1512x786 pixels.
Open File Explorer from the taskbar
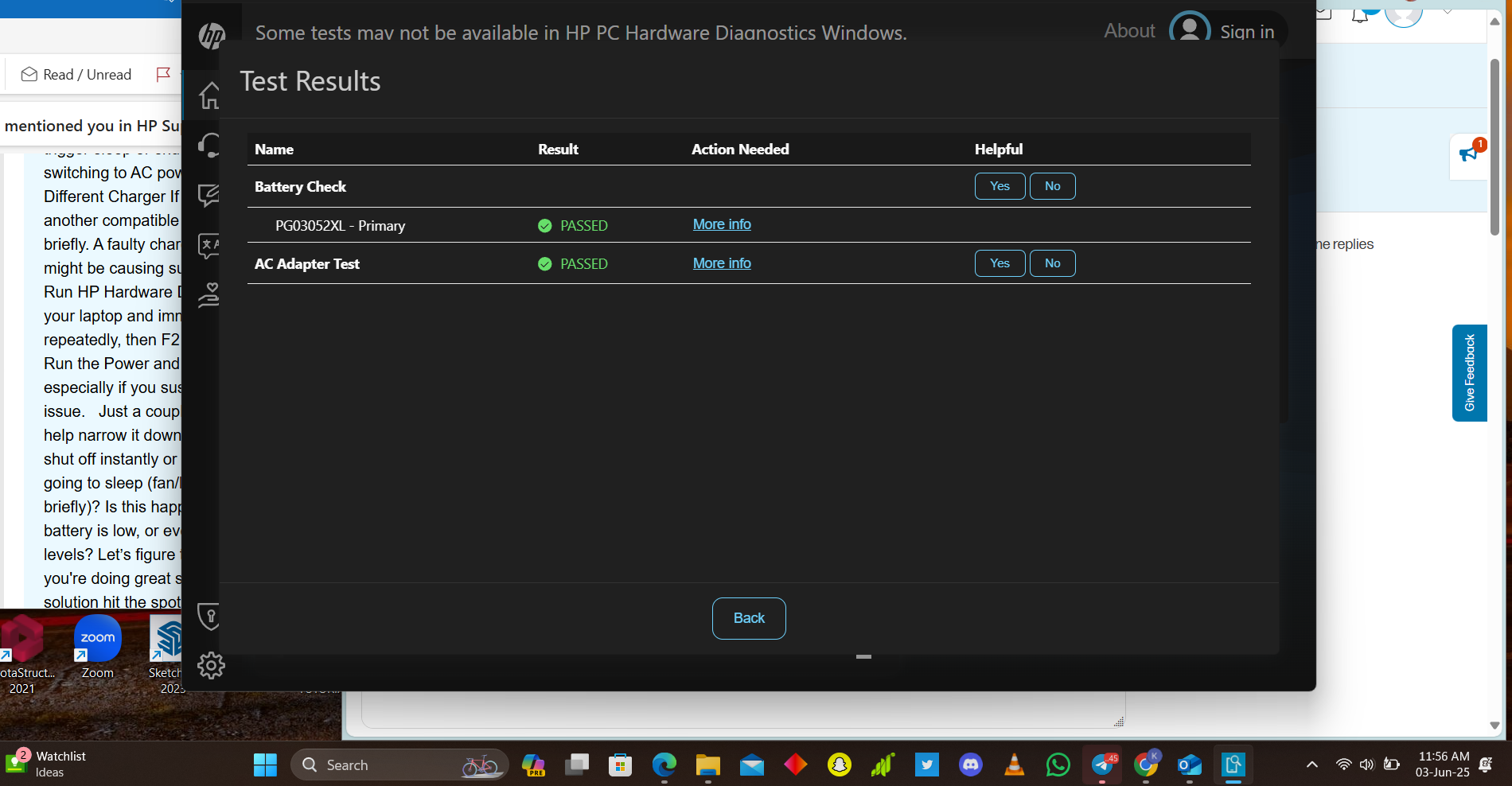(707, 765)
